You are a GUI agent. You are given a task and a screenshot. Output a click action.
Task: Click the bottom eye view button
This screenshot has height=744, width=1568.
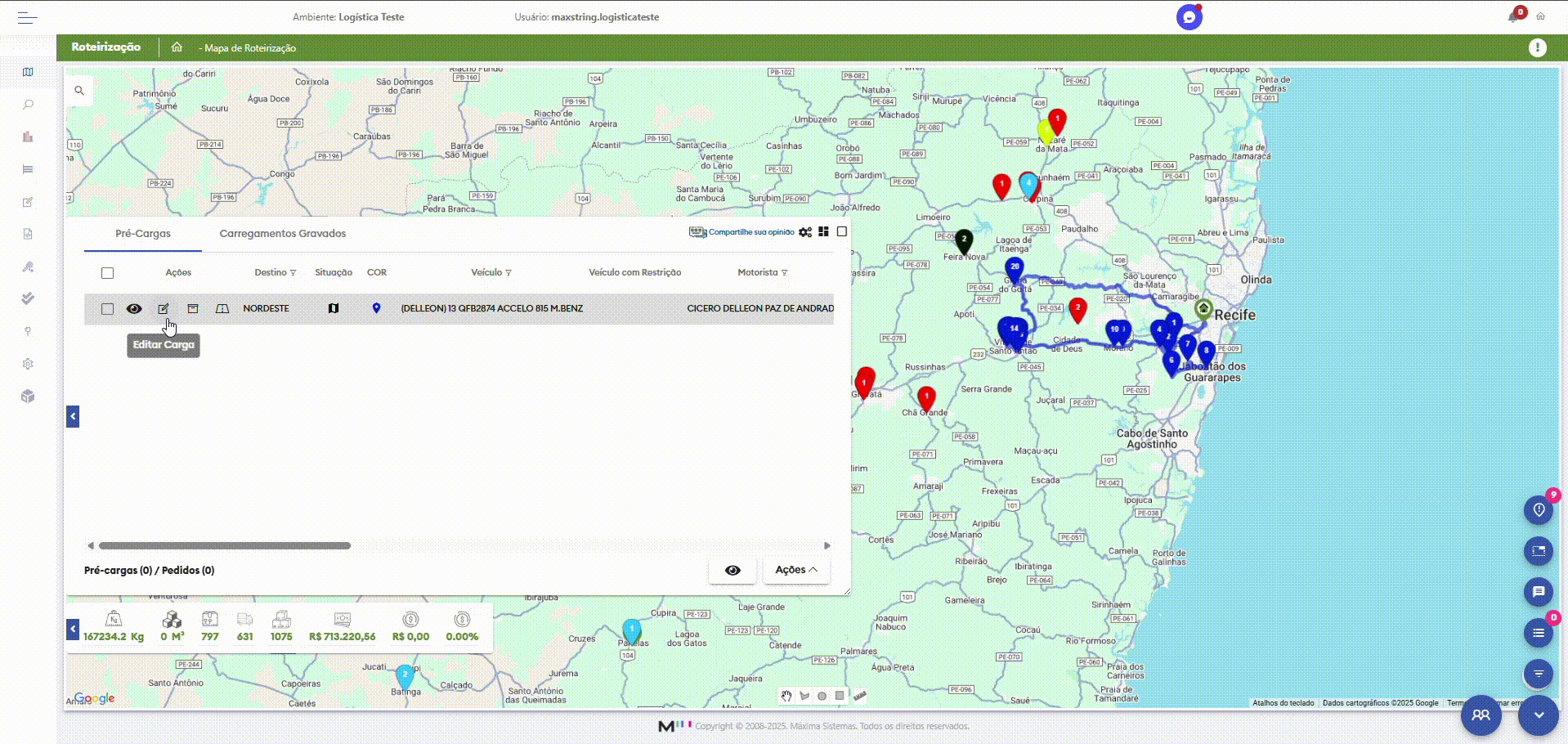coord(732,570)
